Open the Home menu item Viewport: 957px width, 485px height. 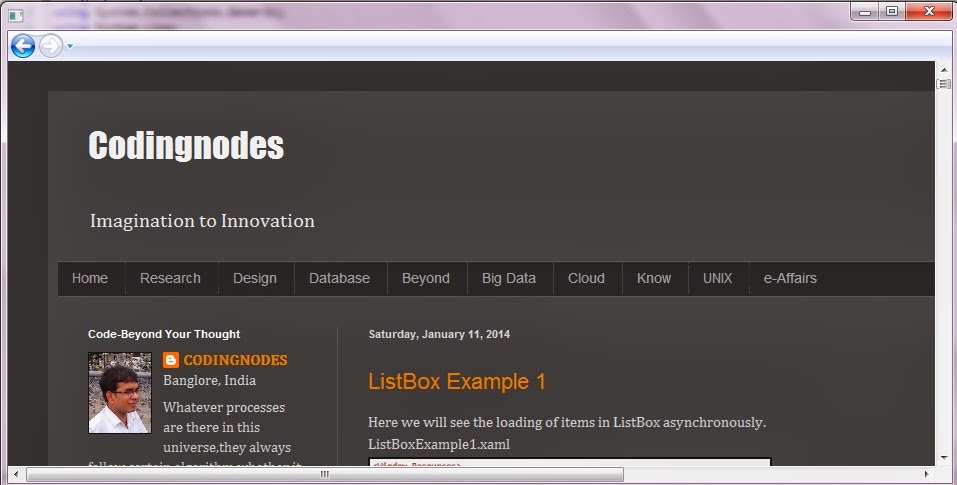point(90,278)
